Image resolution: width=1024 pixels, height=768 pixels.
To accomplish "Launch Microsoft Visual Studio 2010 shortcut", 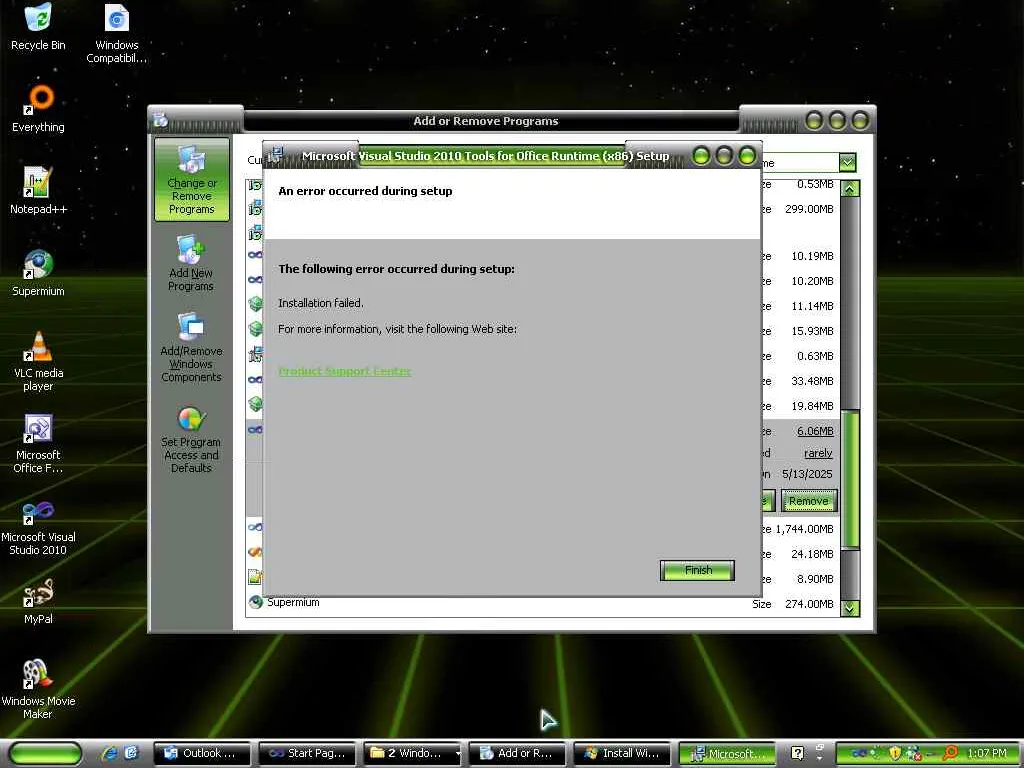I will [39, 526].
